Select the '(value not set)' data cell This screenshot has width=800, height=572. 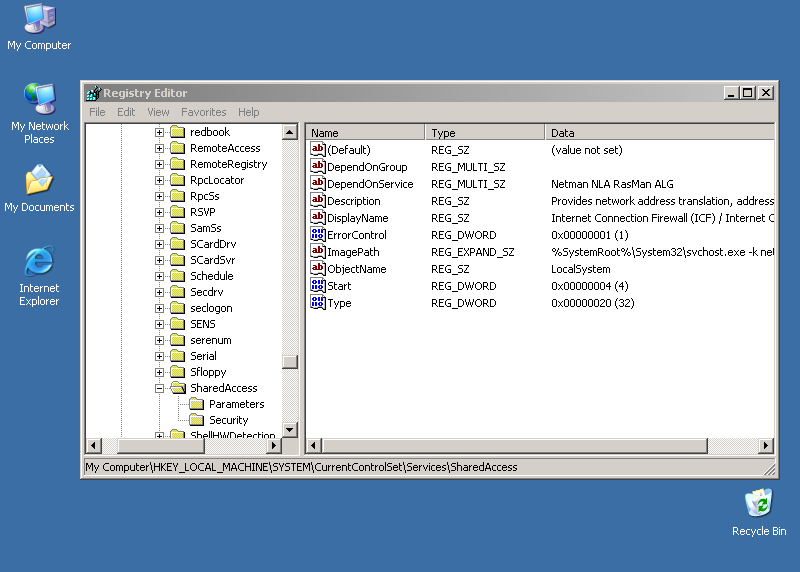click(587, 150)
